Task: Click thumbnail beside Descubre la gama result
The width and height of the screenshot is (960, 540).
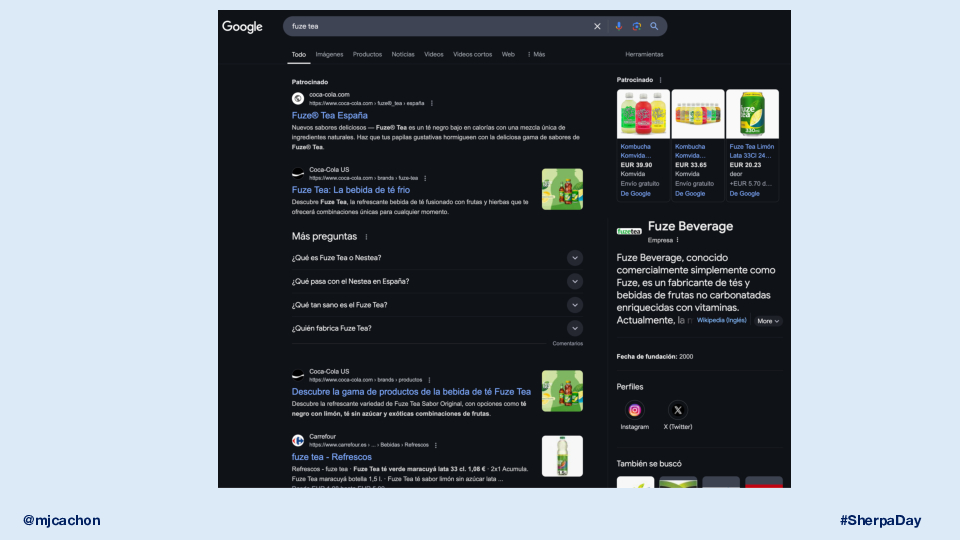Action: (562, 391)
